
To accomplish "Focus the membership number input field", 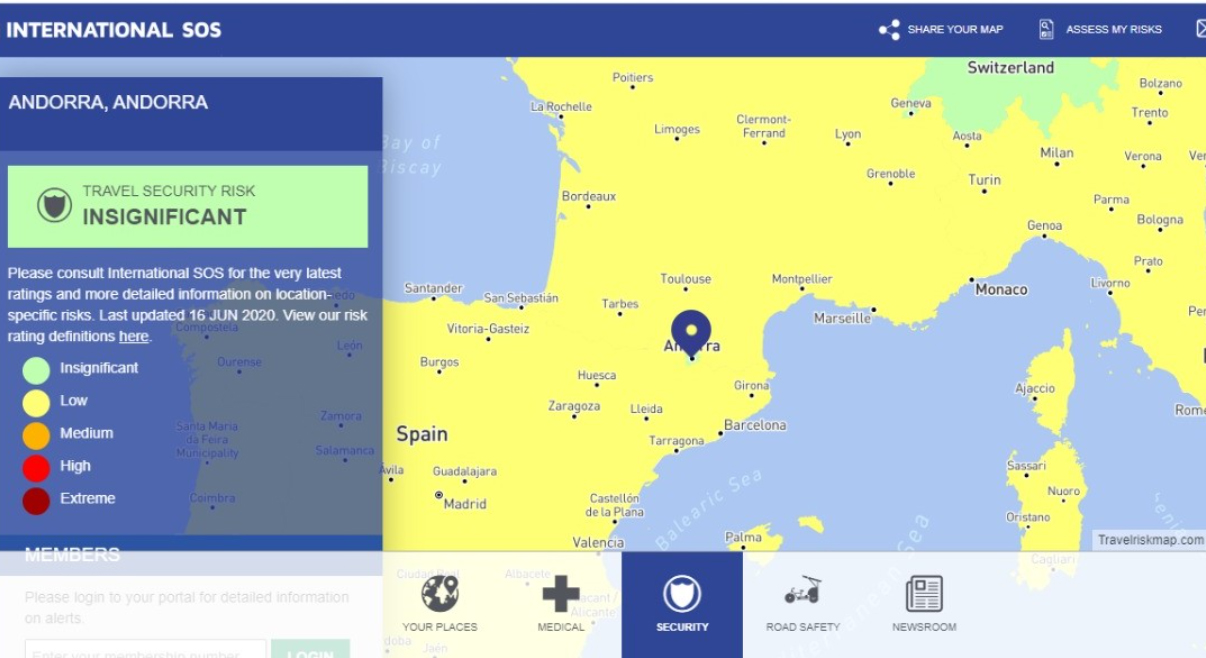I will [145, 651].
